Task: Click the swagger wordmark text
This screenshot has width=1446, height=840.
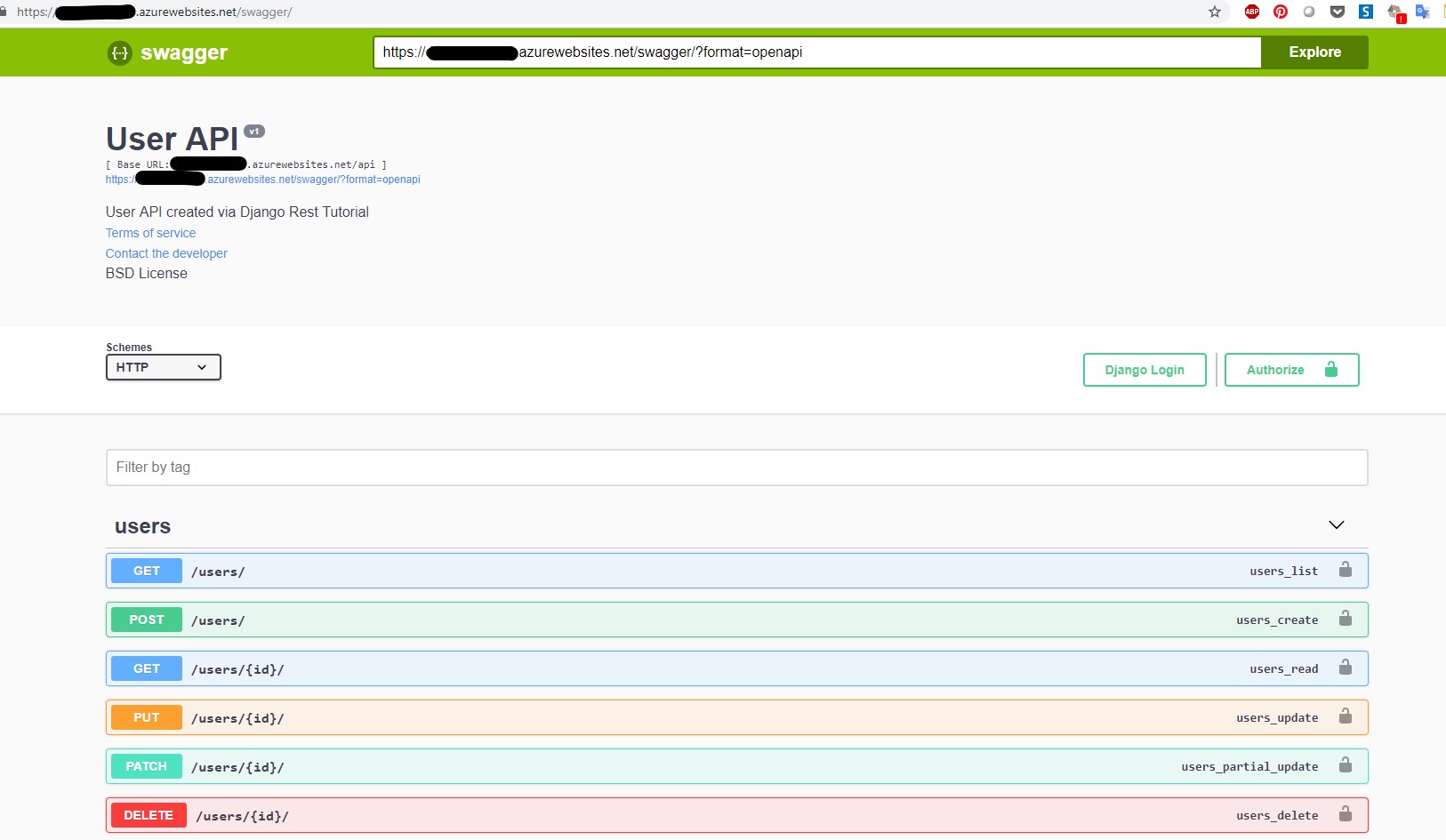Action: tap(184, 52)
